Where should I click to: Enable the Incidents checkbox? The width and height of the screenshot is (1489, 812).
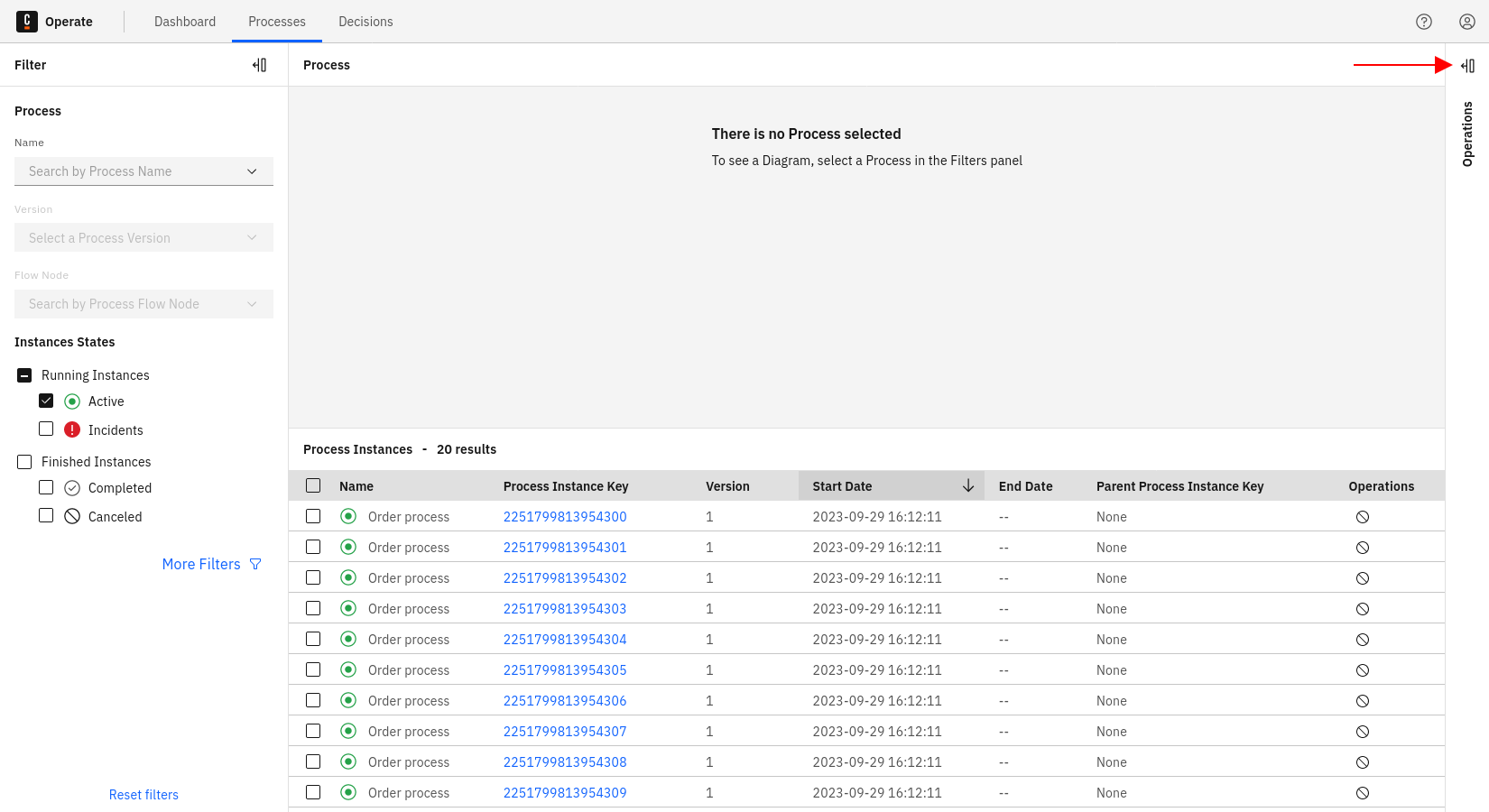[46, 429]
